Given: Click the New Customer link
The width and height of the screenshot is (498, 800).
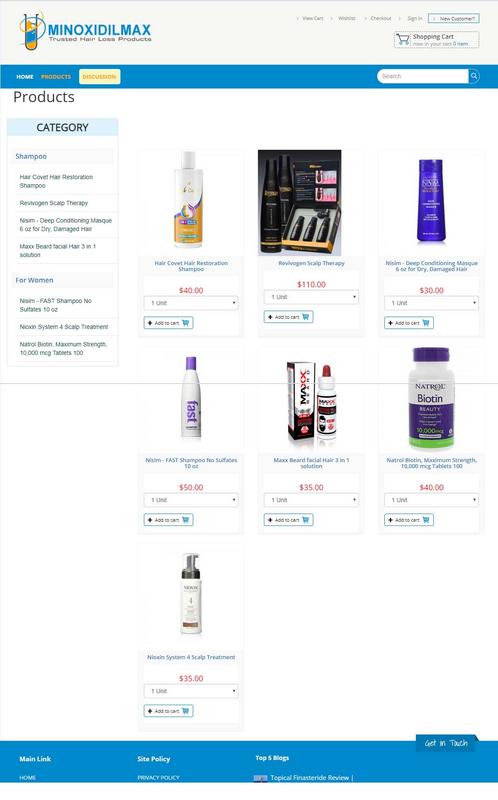Looking at the screenshot, I should (454, 18).
